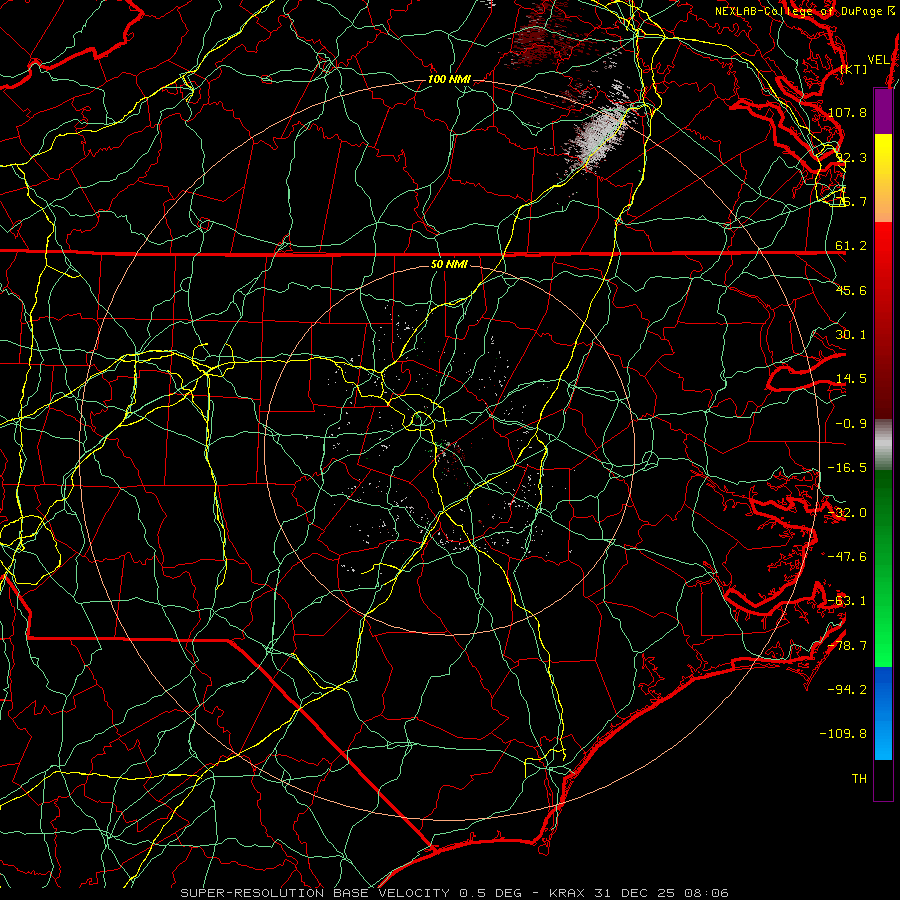The height and width of the screenshot is (900, 900).
Task: Click the 50 NMI range ring label
Action: pos(449,265)
